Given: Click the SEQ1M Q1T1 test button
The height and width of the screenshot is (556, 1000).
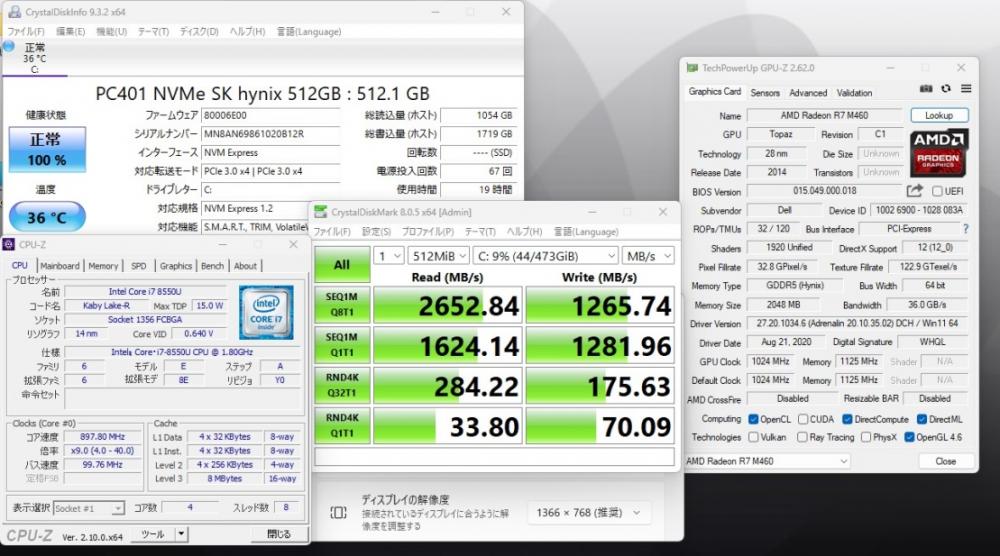Looking at the screenshot, I should coord(342,345).
